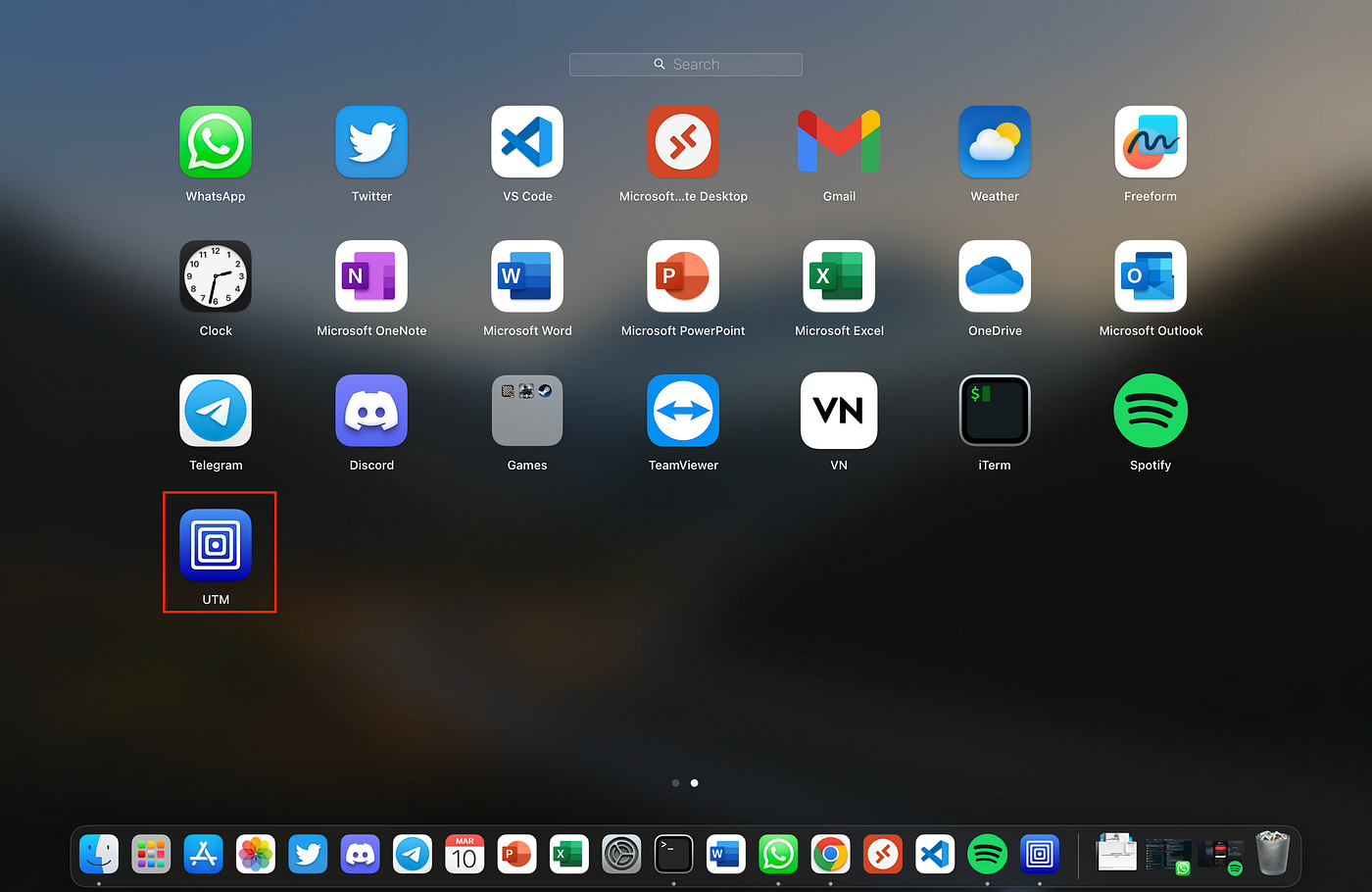Launch Microsoft OneNote

(x=371, y=276)
